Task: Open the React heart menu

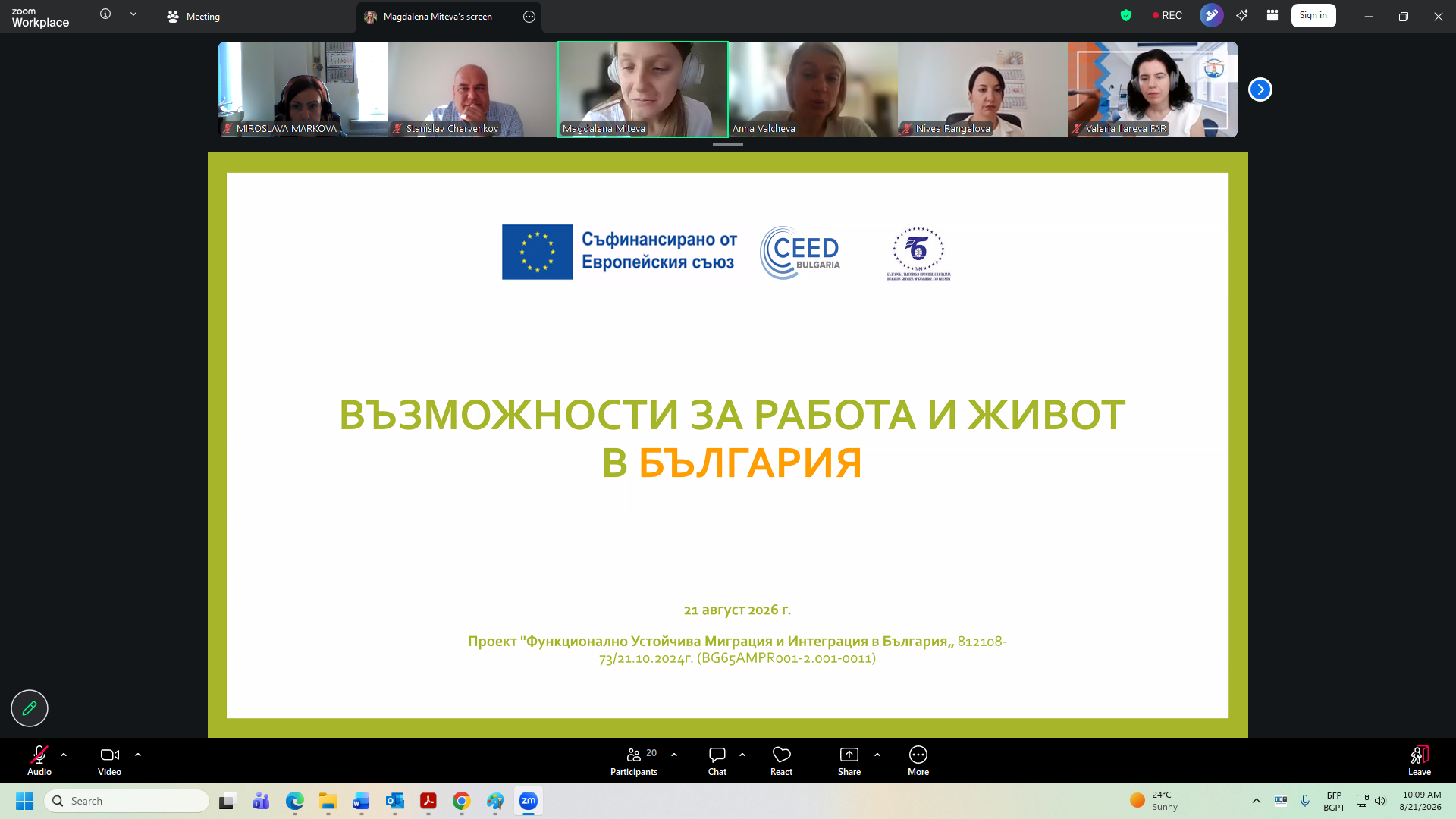Action: point(781,761)
